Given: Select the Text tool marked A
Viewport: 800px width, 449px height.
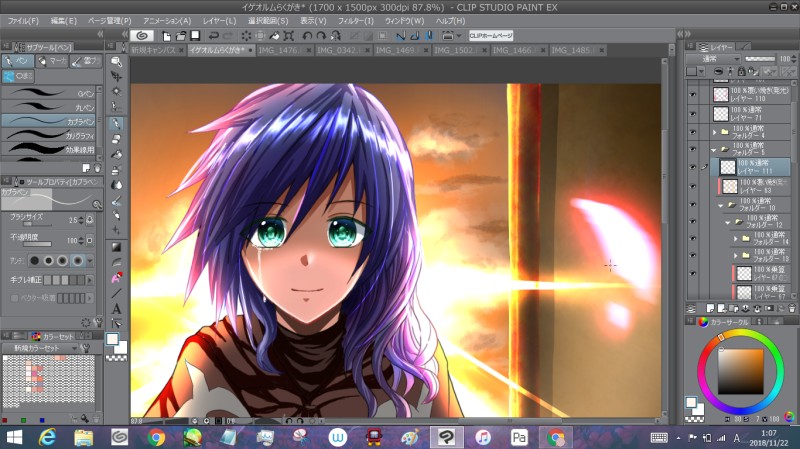Looking at the screenshot, I should tap(116, 309).
